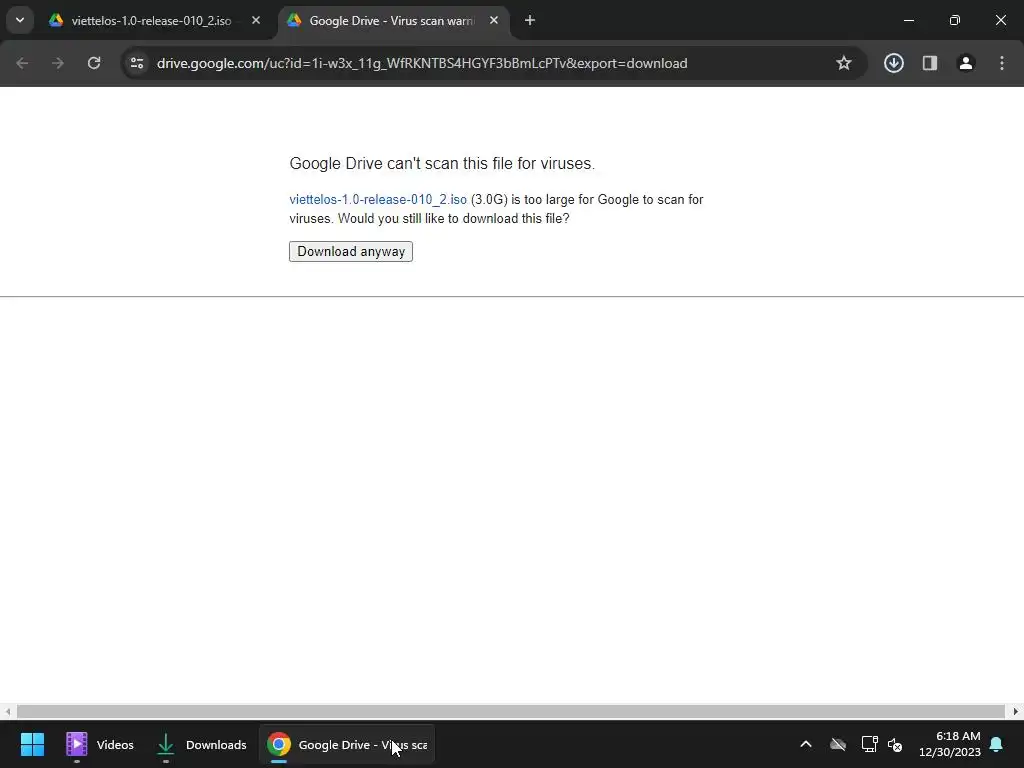Open a new browser tab
Viewport: 1024px width, 768px height.
tap(530, 21)
